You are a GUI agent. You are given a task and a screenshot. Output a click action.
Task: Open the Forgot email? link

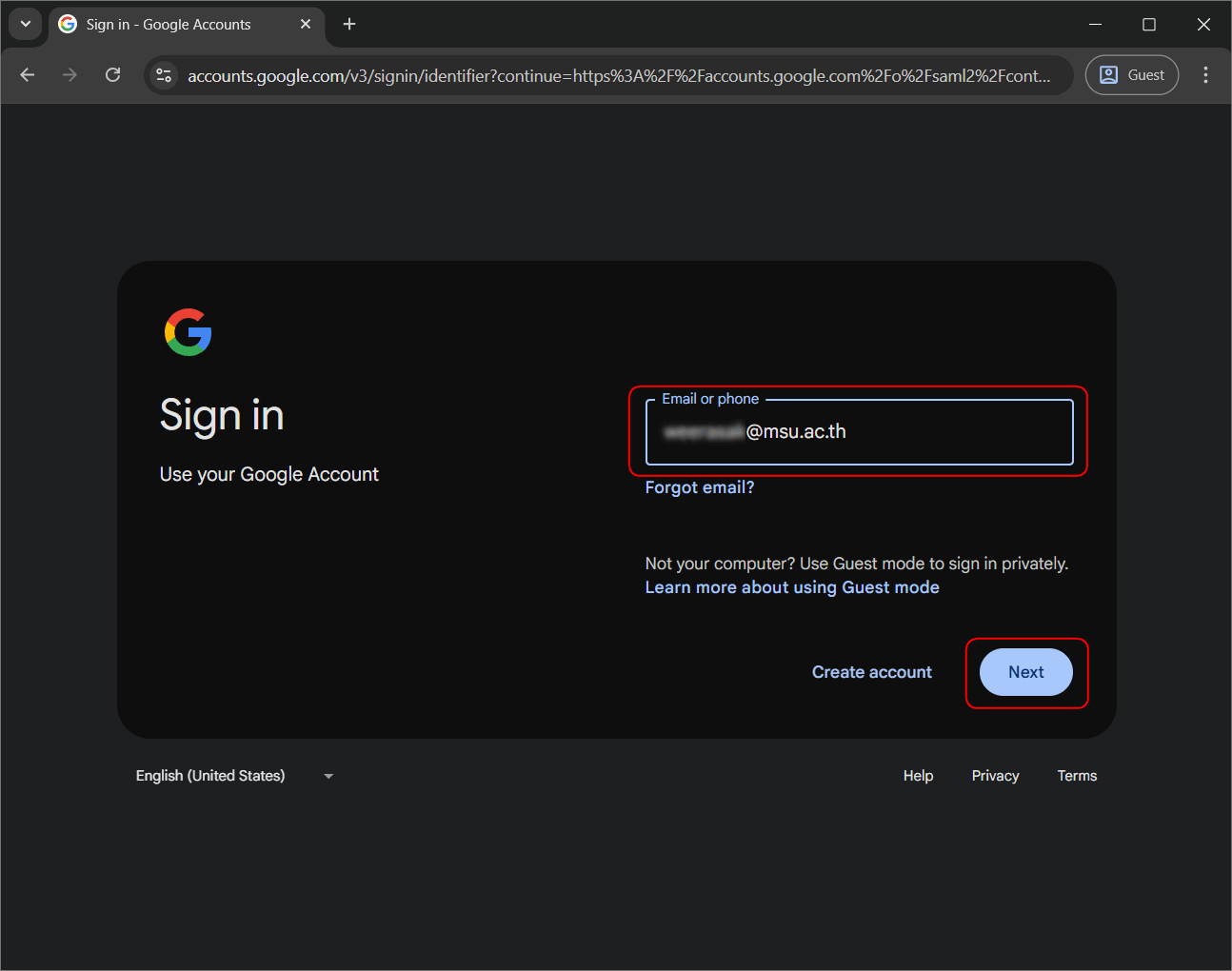tap(700, 487)
